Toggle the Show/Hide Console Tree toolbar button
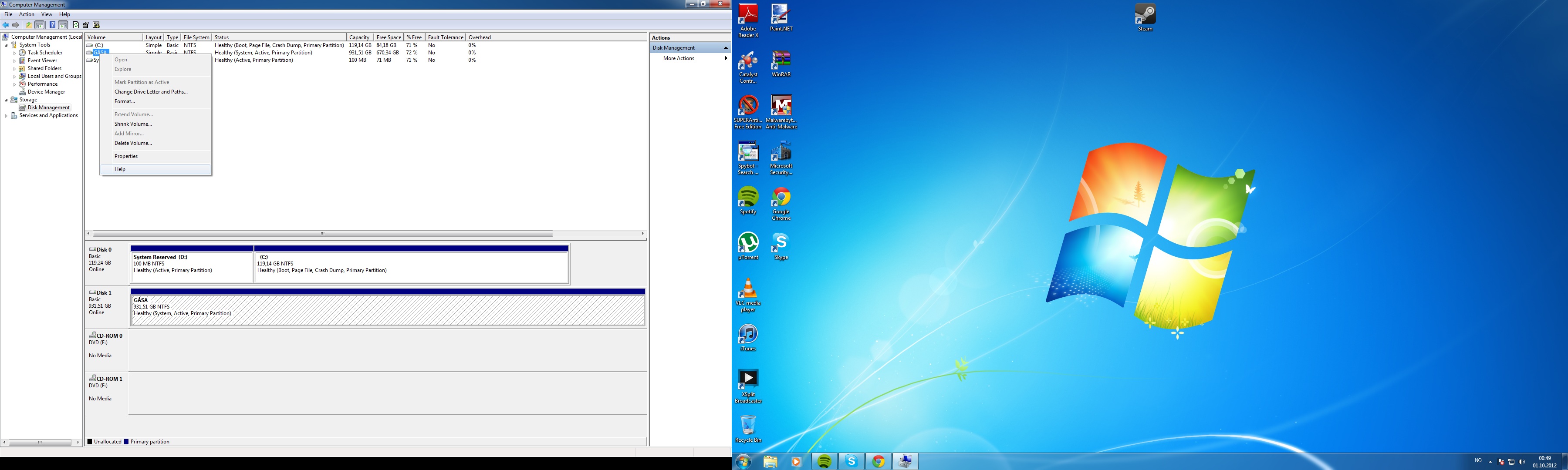Viewport: 1568px width, 470px height. click(40, 25)
